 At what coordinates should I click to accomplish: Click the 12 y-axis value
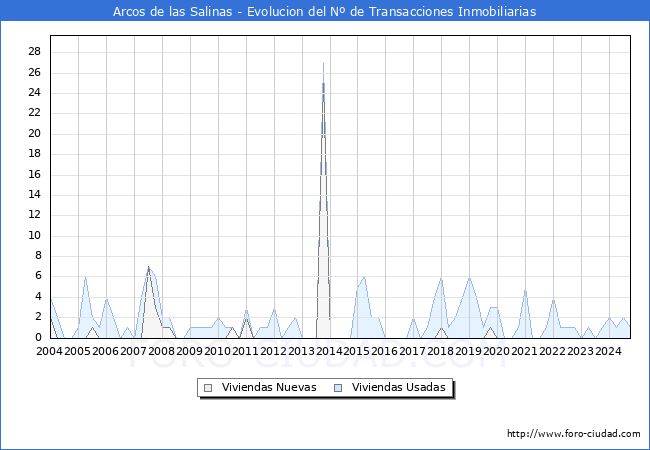(x=35, y=215)
